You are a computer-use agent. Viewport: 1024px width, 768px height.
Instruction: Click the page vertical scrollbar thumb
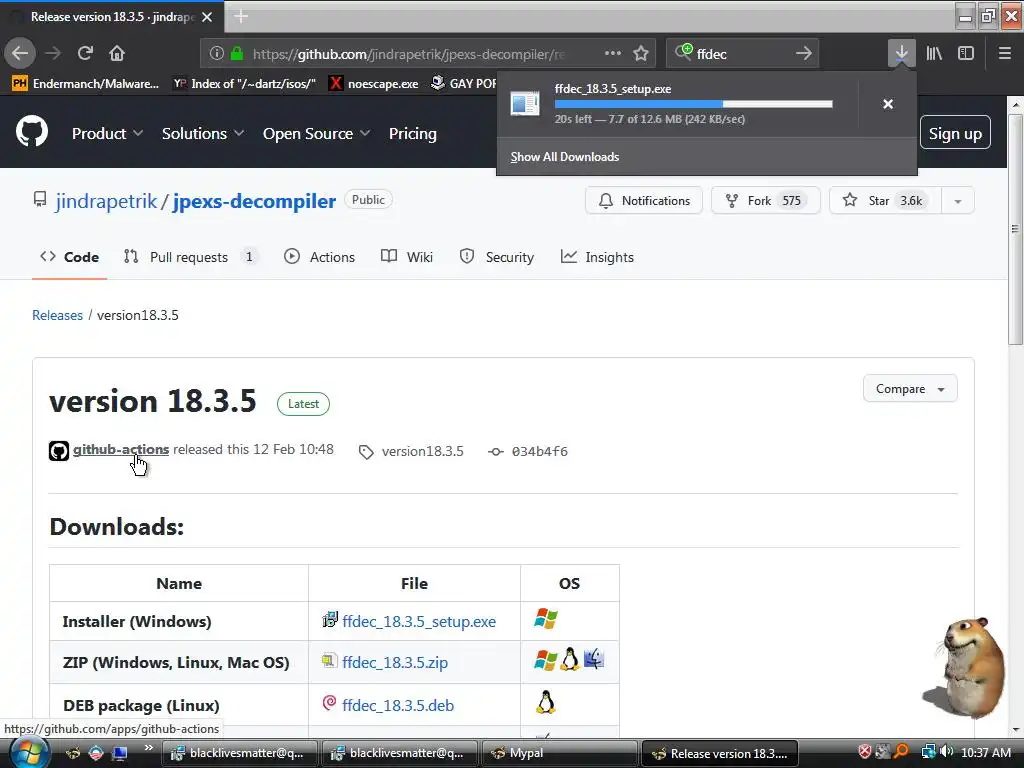[1015, 229]
